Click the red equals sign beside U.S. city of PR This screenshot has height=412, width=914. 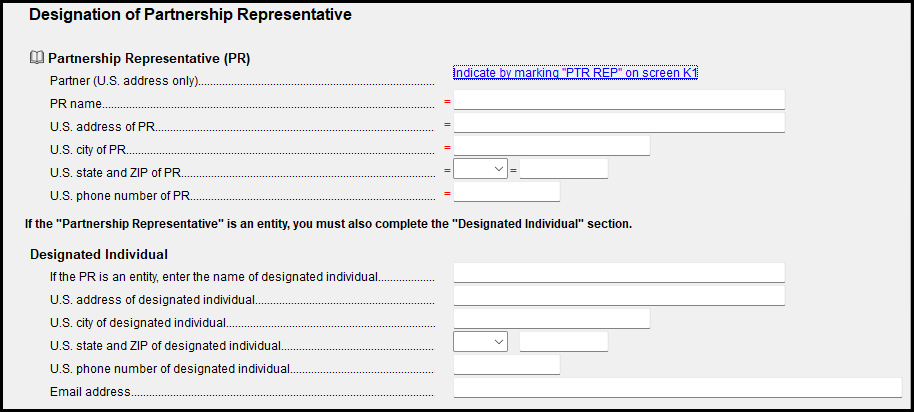(447, 147)
